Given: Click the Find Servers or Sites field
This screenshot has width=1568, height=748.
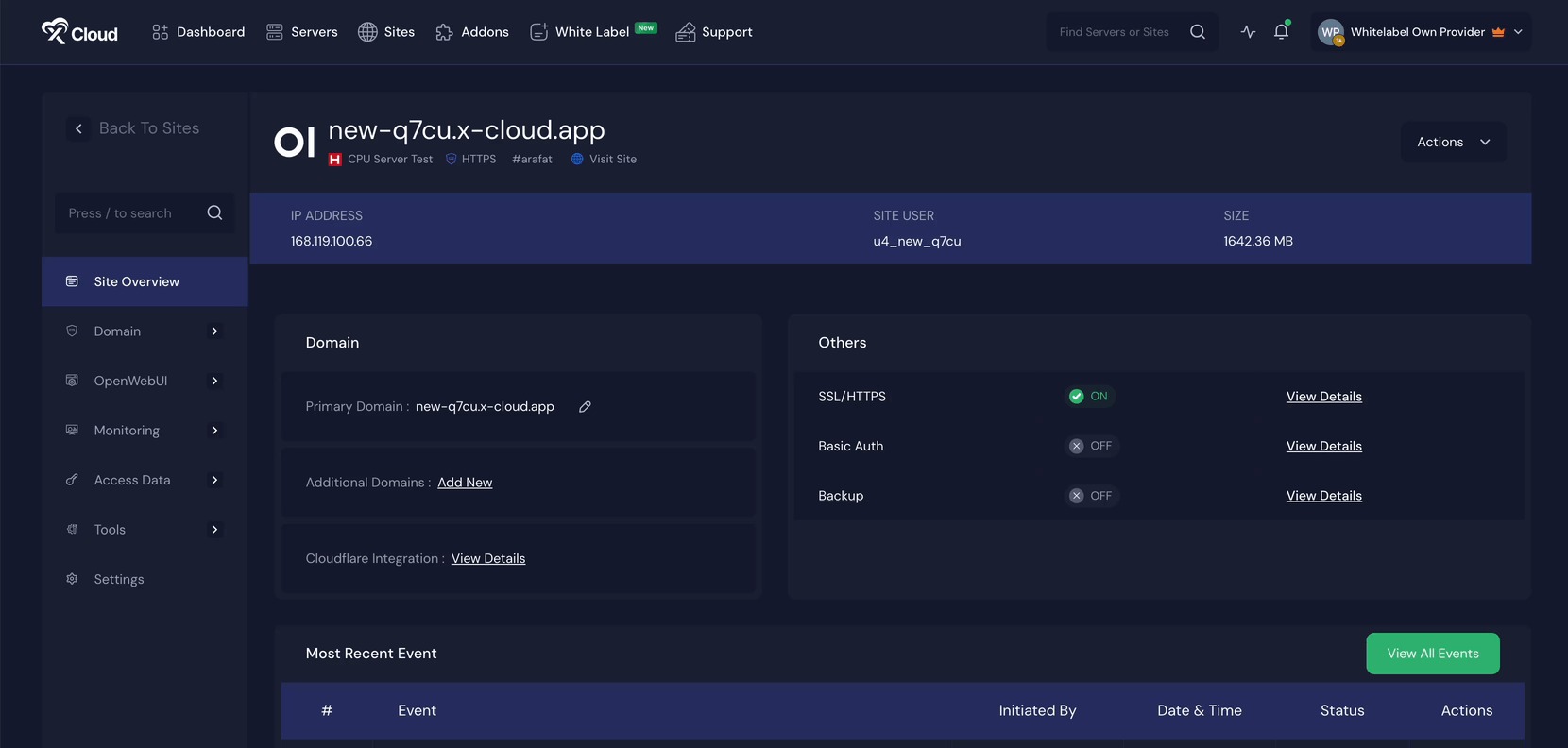Looking at the screenshot, I should (1115, 32).
